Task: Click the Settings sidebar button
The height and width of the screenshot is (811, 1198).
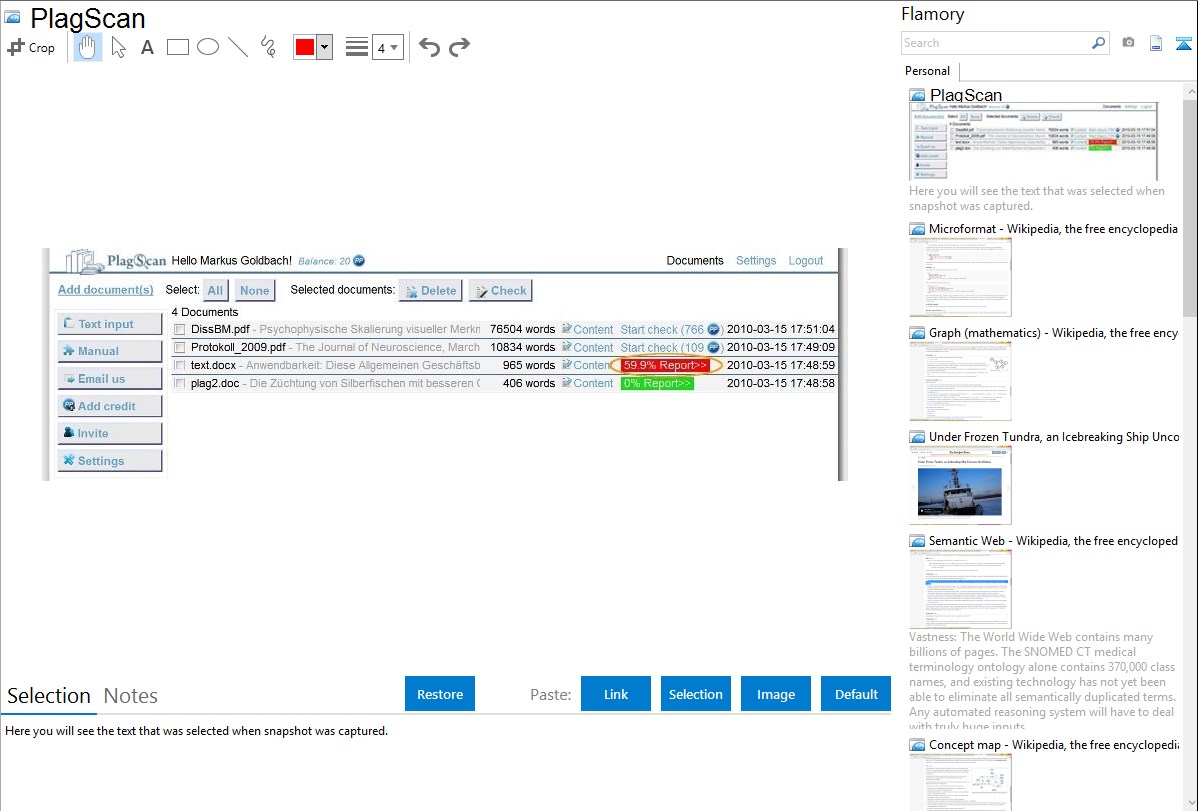Action: pos(109,461)
